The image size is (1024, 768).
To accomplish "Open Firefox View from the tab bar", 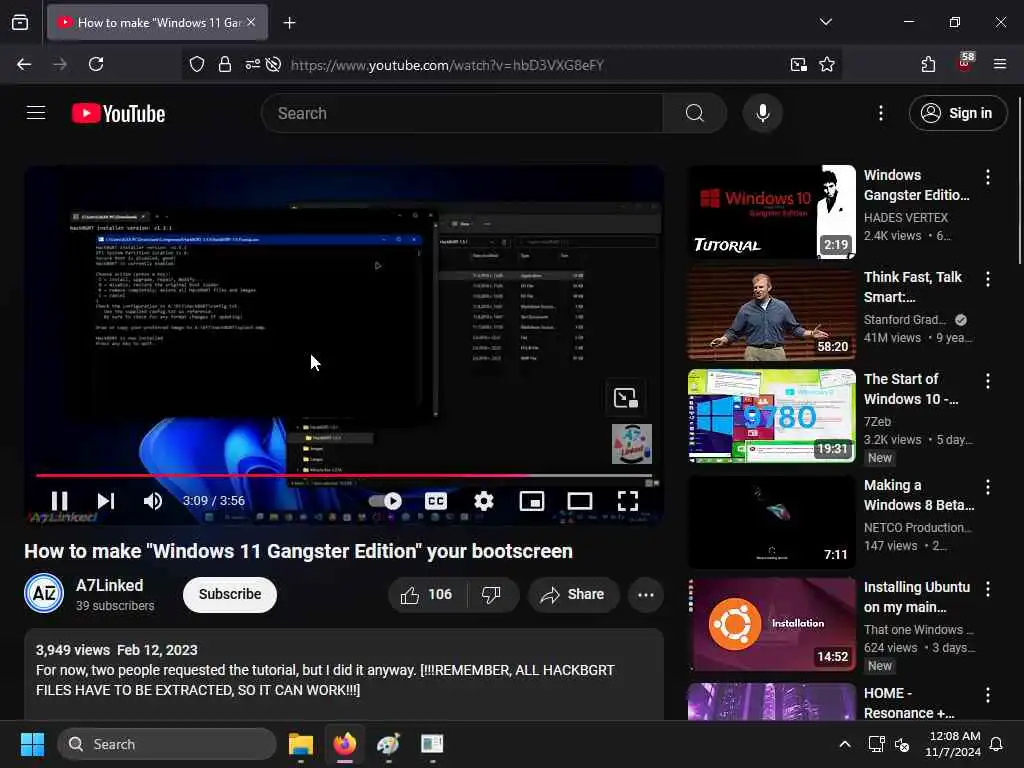I will (x=20, y=23).
